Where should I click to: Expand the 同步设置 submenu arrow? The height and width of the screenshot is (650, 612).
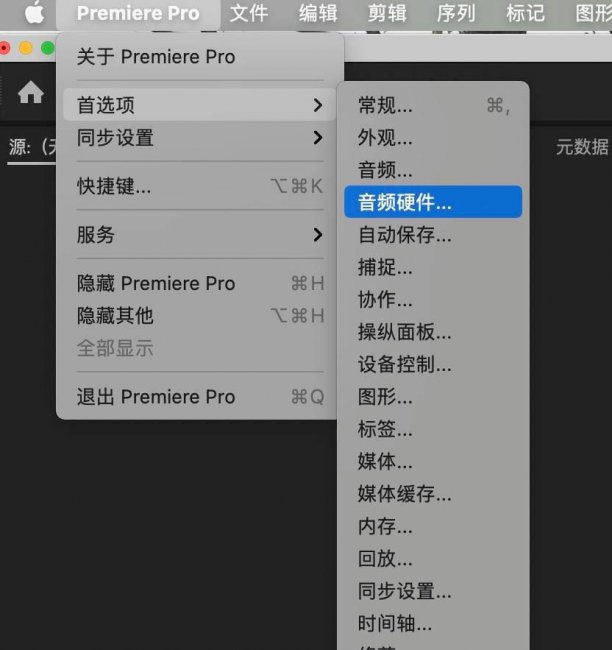point(318,137)
